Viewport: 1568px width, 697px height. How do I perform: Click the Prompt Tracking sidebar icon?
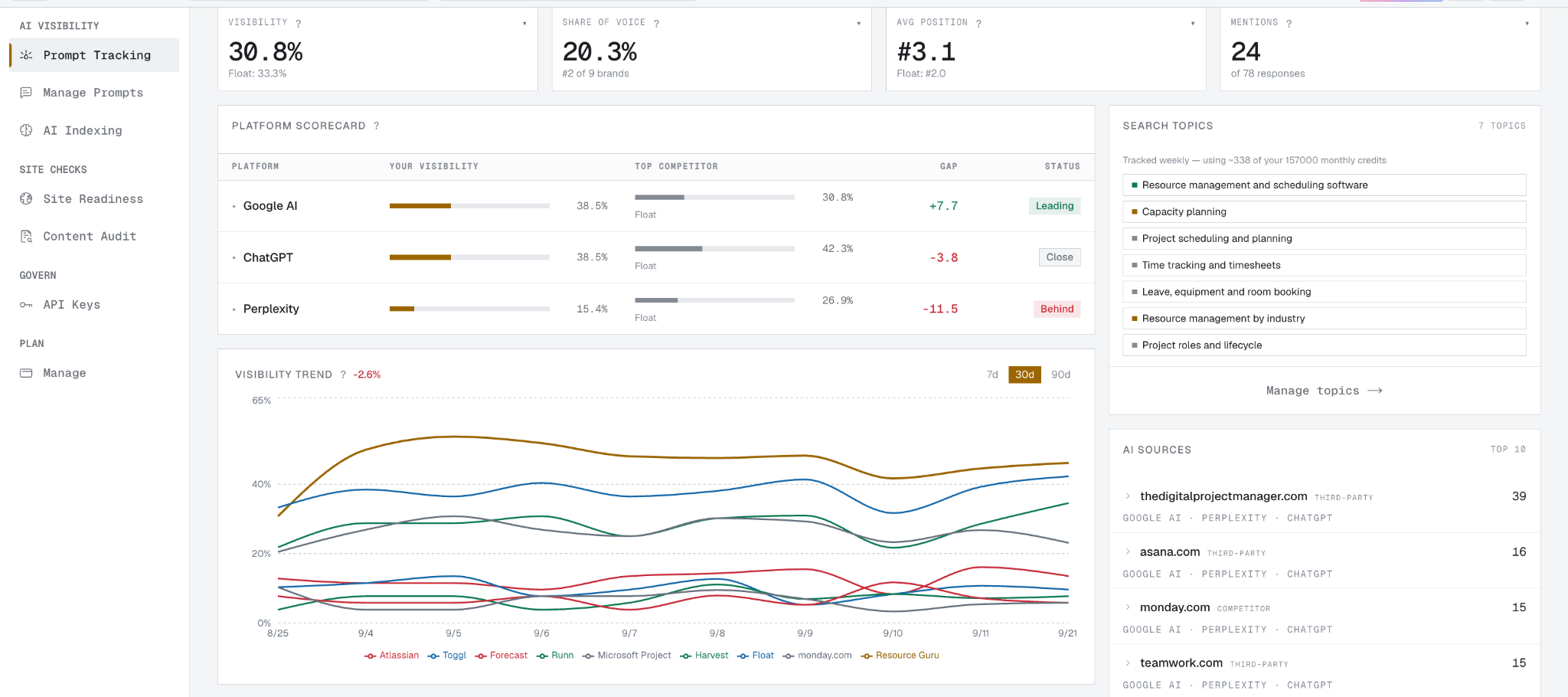click(26, 55)
